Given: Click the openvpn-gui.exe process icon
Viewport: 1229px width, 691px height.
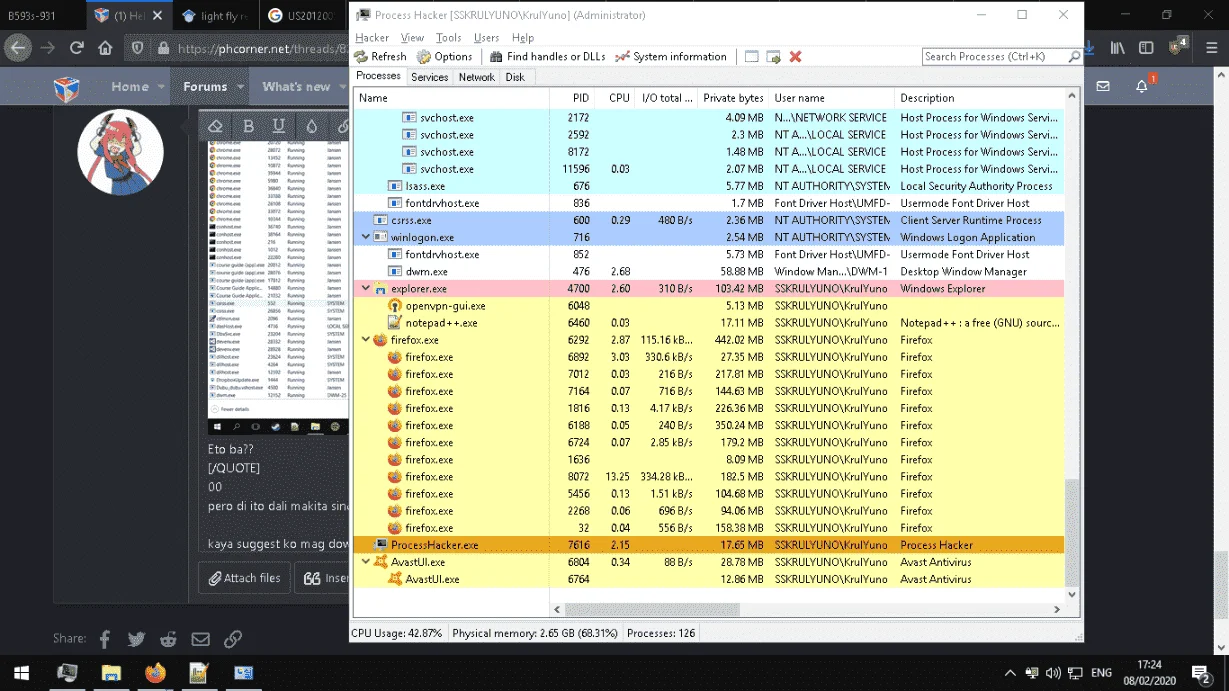Looking at the screenshot, I should click(x=394, y=306).
